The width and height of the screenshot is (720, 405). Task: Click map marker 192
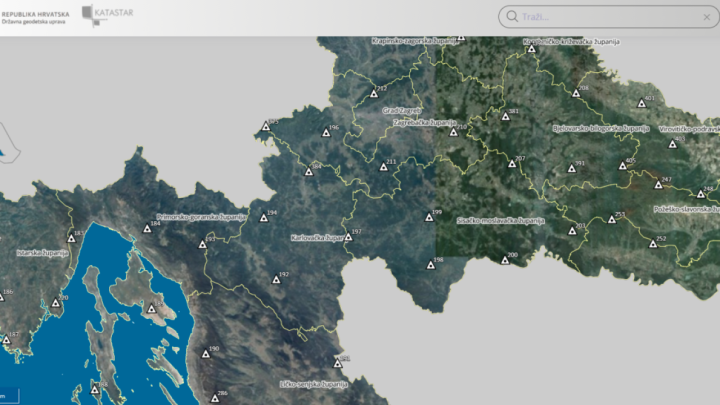pos(274,281)
